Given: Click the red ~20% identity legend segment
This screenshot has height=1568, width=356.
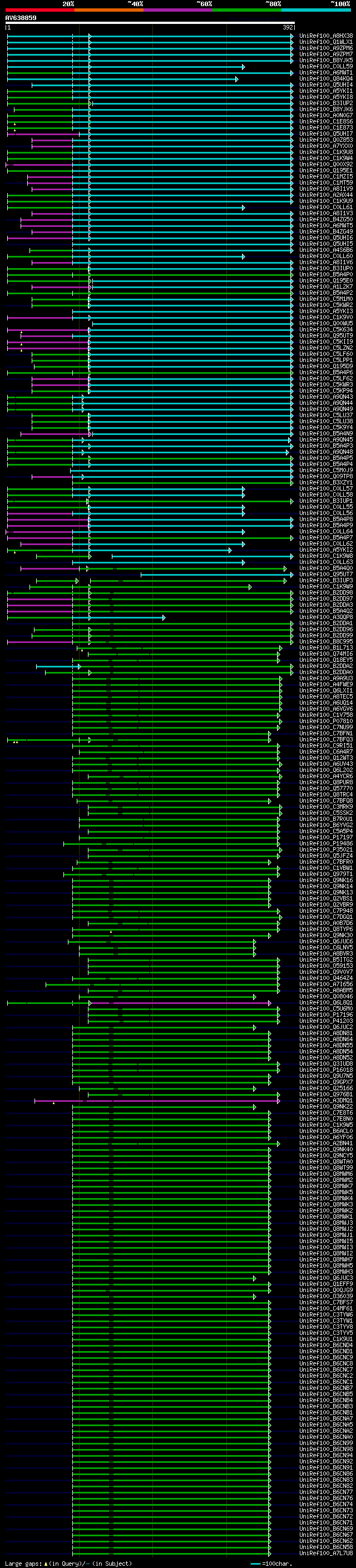Looking at the screenshot, I should click(39, 10).
